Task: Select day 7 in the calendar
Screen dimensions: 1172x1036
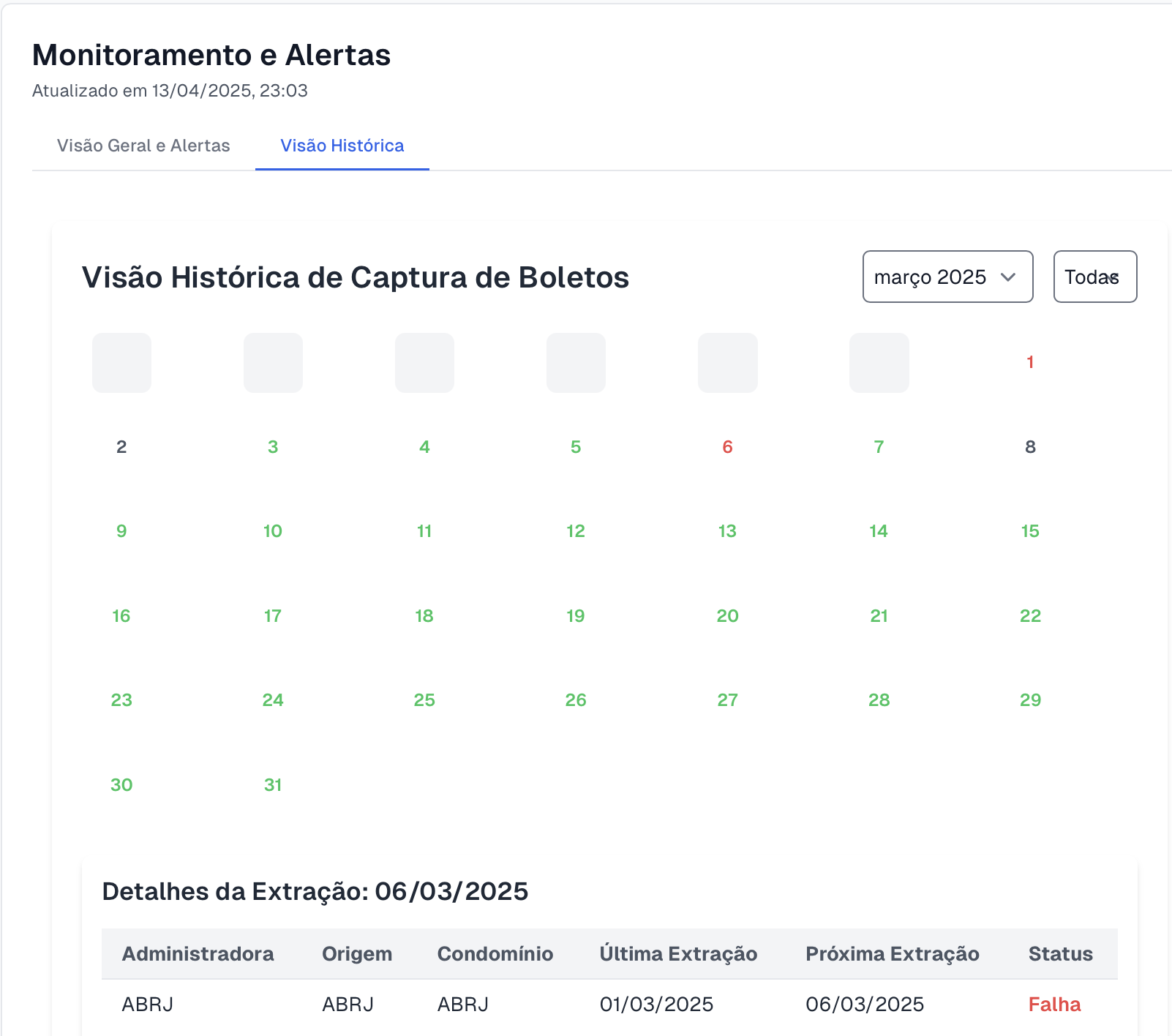Action: (x=879, y=447)
